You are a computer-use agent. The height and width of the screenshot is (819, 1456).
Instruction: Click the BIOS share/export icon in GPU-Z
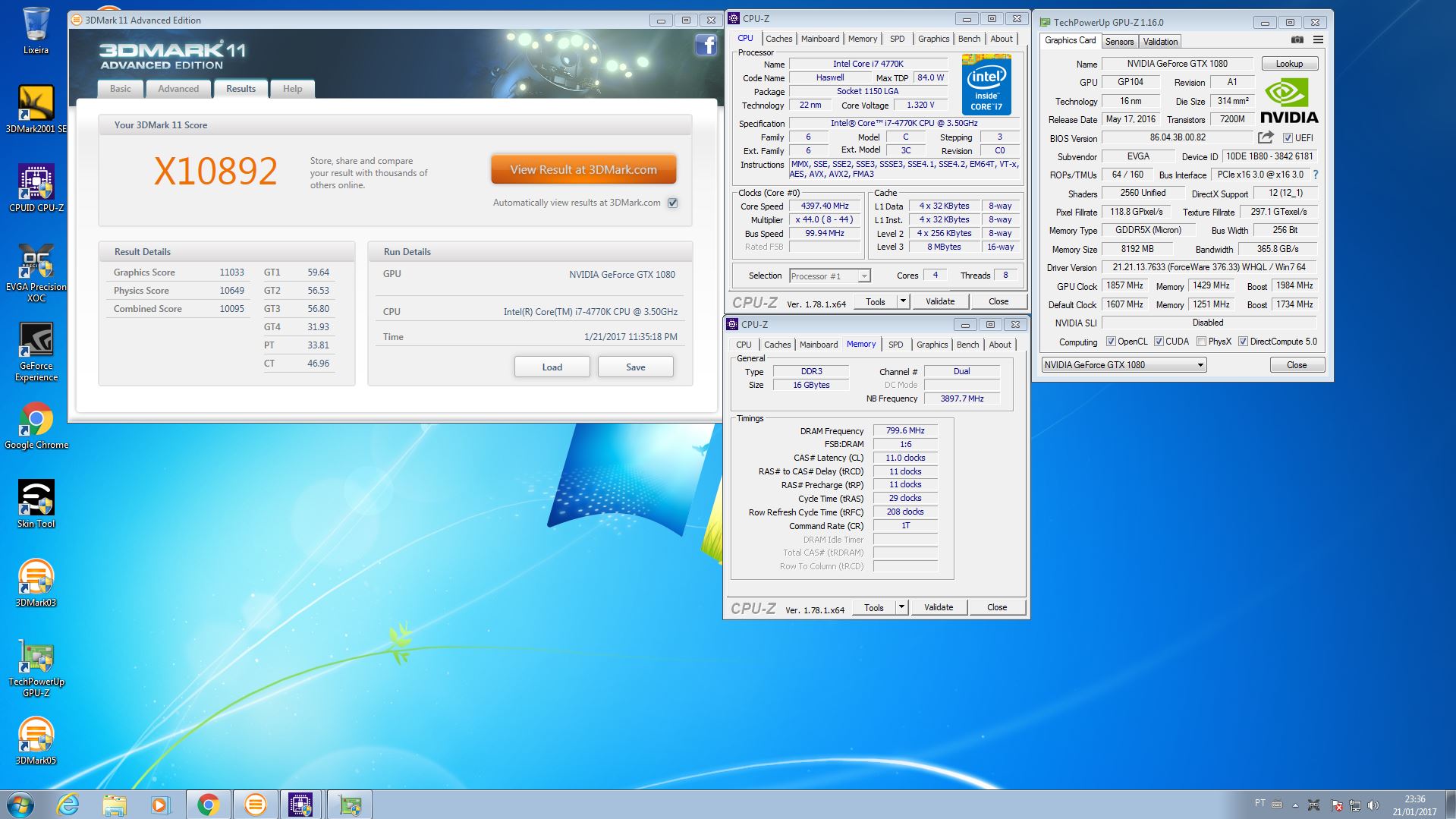click(x=1266, y=137)
